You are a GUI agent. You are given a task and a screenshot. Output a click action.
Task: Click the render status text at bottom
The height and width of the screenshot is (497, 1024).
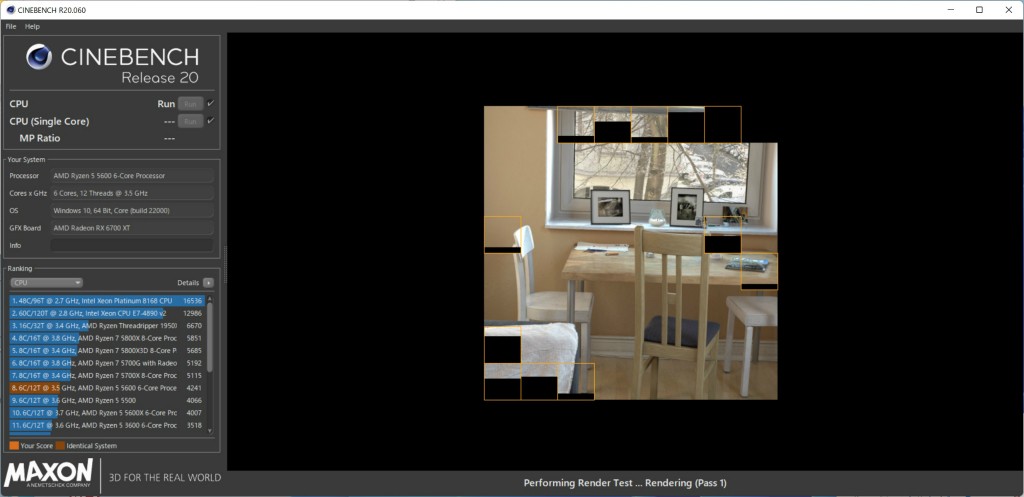[625, 483]
